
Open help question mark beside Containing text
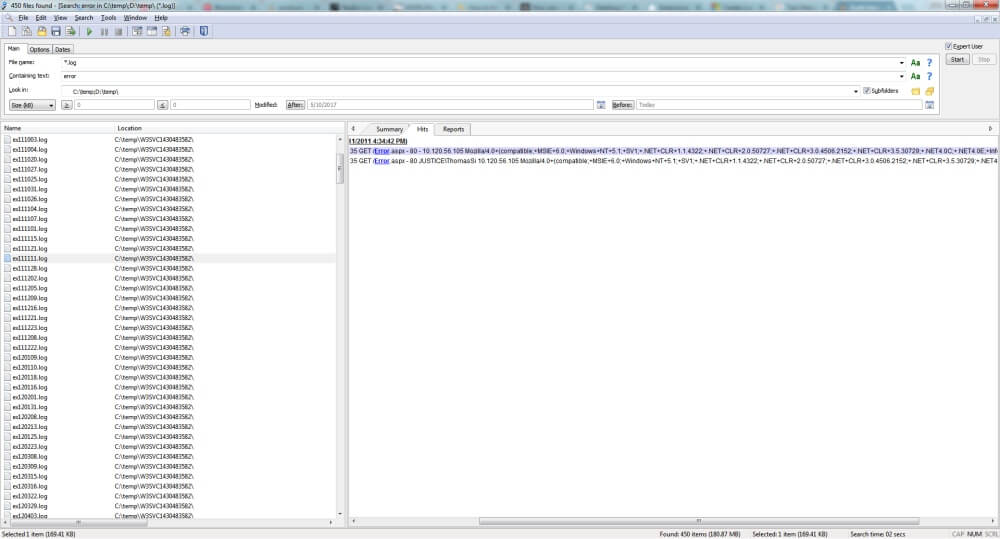929,77
